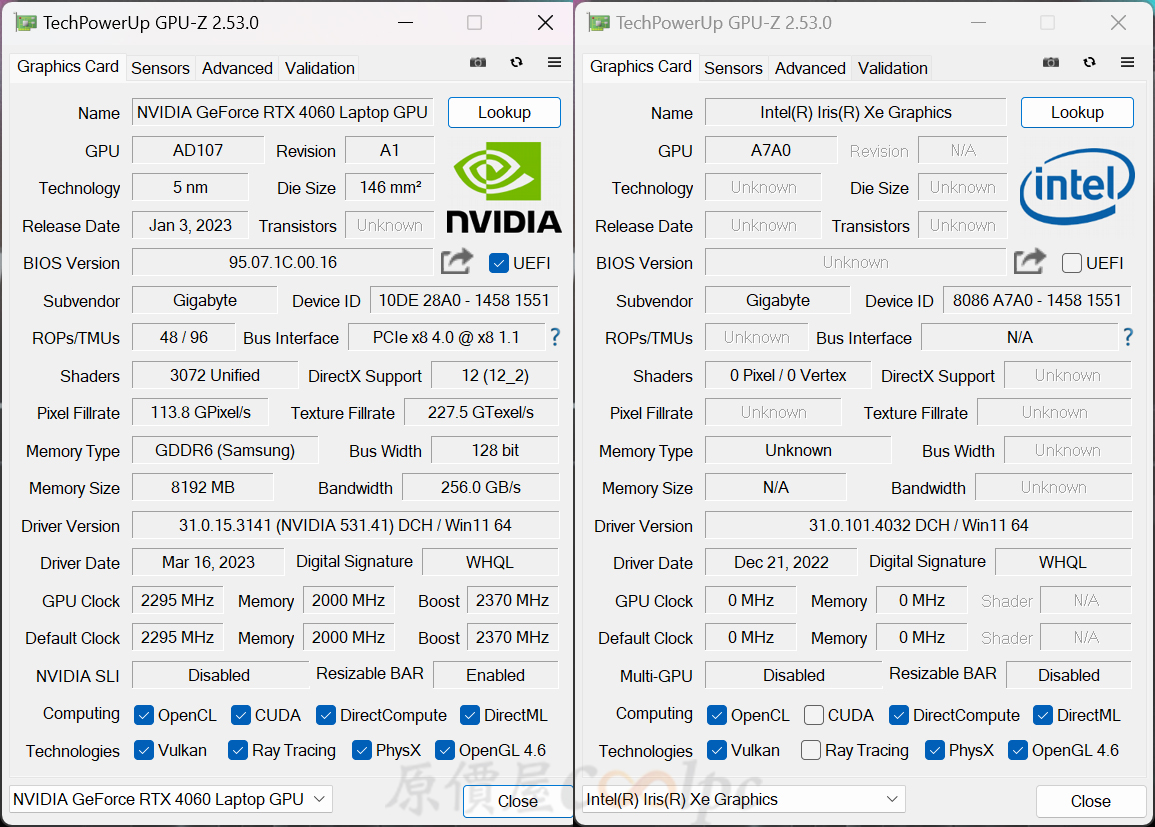
Task: Click Device ID value 8086 A7A0 - 1458 1551
Action: [x=1037, y=300]
